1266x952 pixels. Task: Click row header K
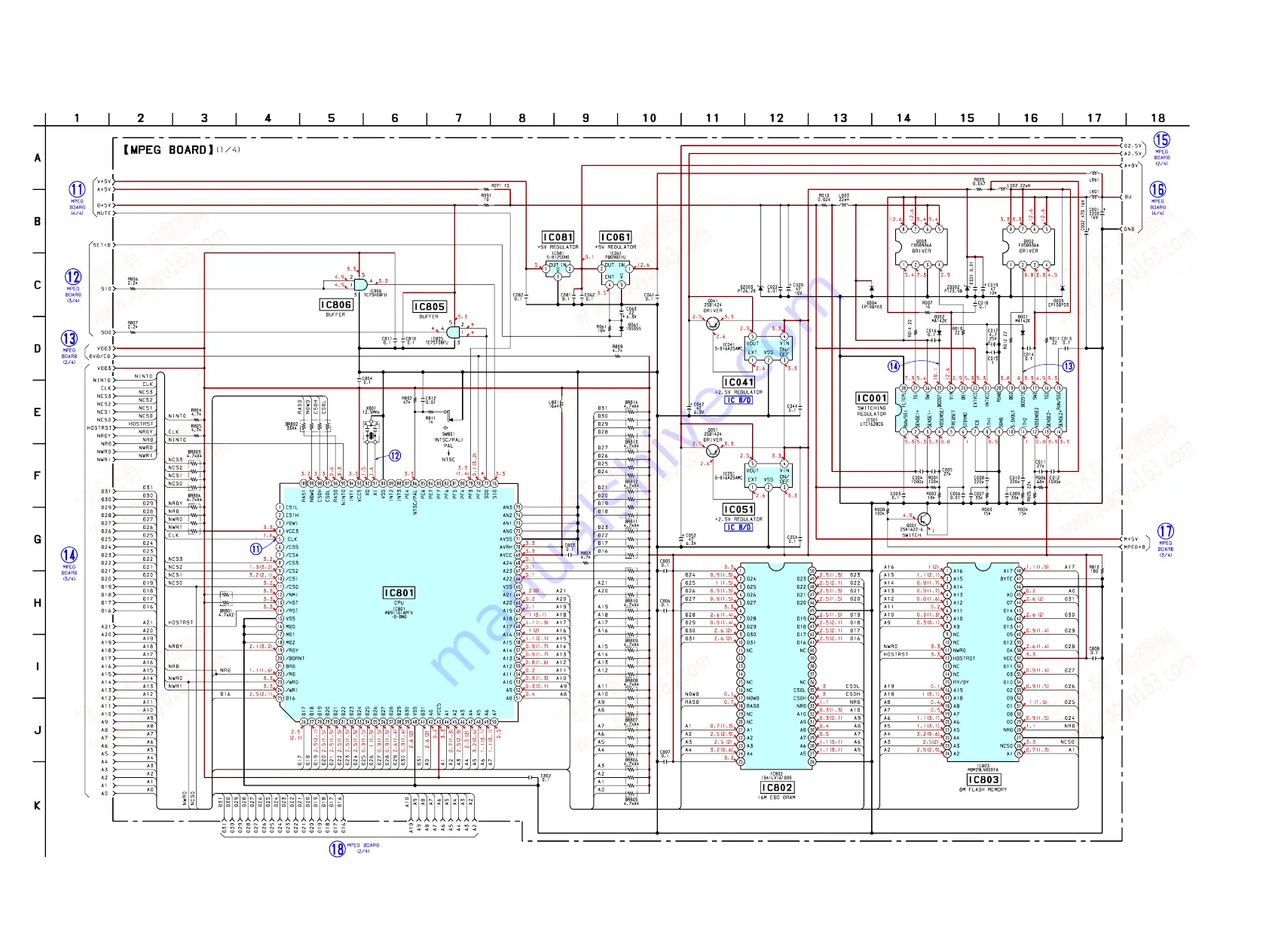[x=38, y=806]
